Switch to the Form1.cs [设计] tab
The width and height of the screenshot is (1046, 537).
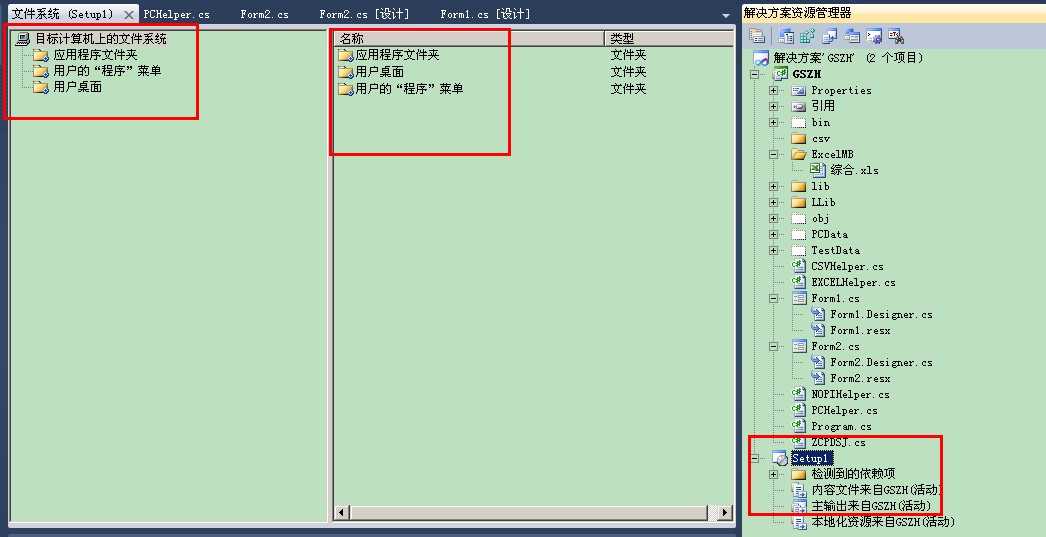[x=485, y=14]
